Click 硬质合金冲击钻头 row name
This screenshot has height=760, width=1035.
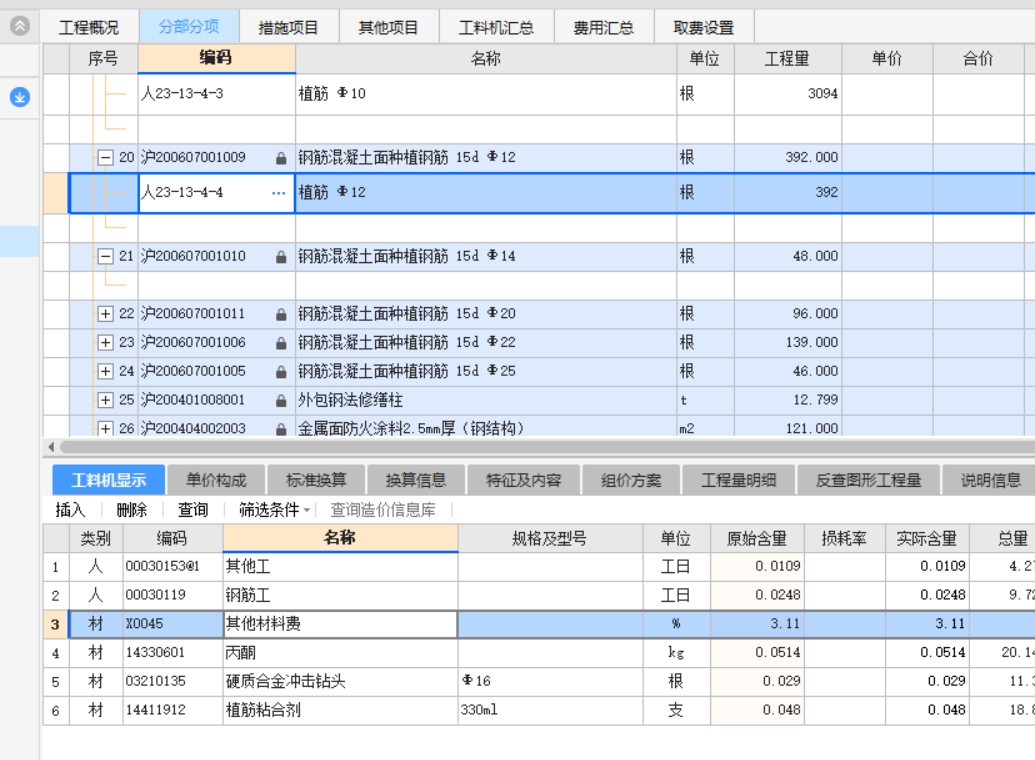pyautogui.click(x=340, y=681)
